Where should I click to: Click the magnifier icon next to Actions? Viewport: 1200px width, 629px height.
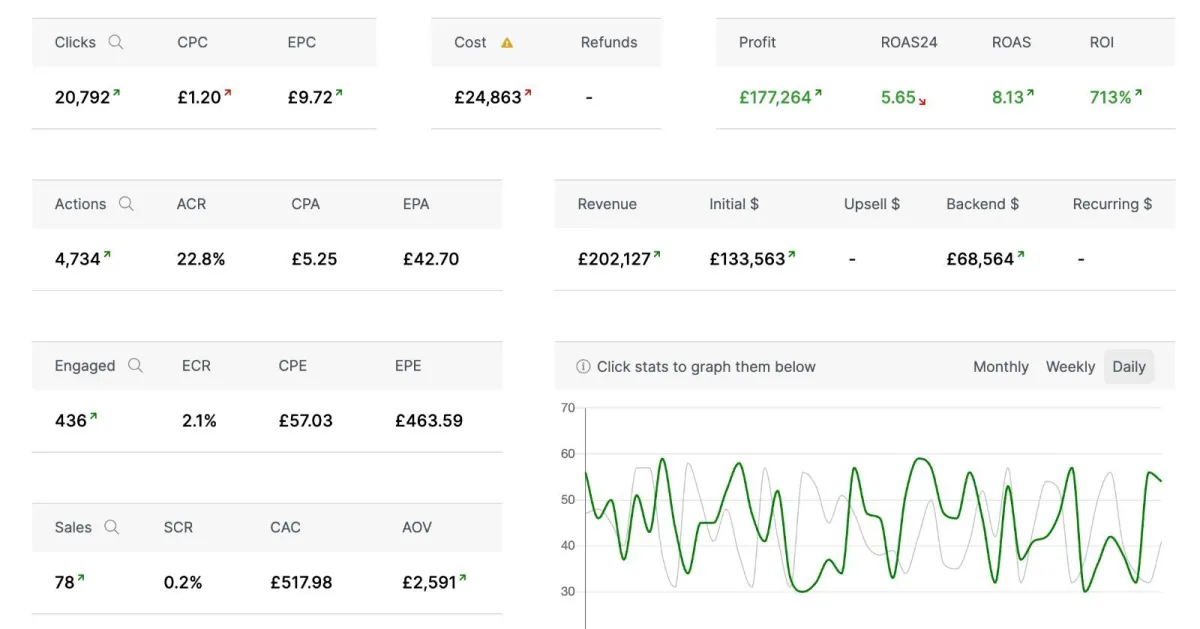click(126, 203)
